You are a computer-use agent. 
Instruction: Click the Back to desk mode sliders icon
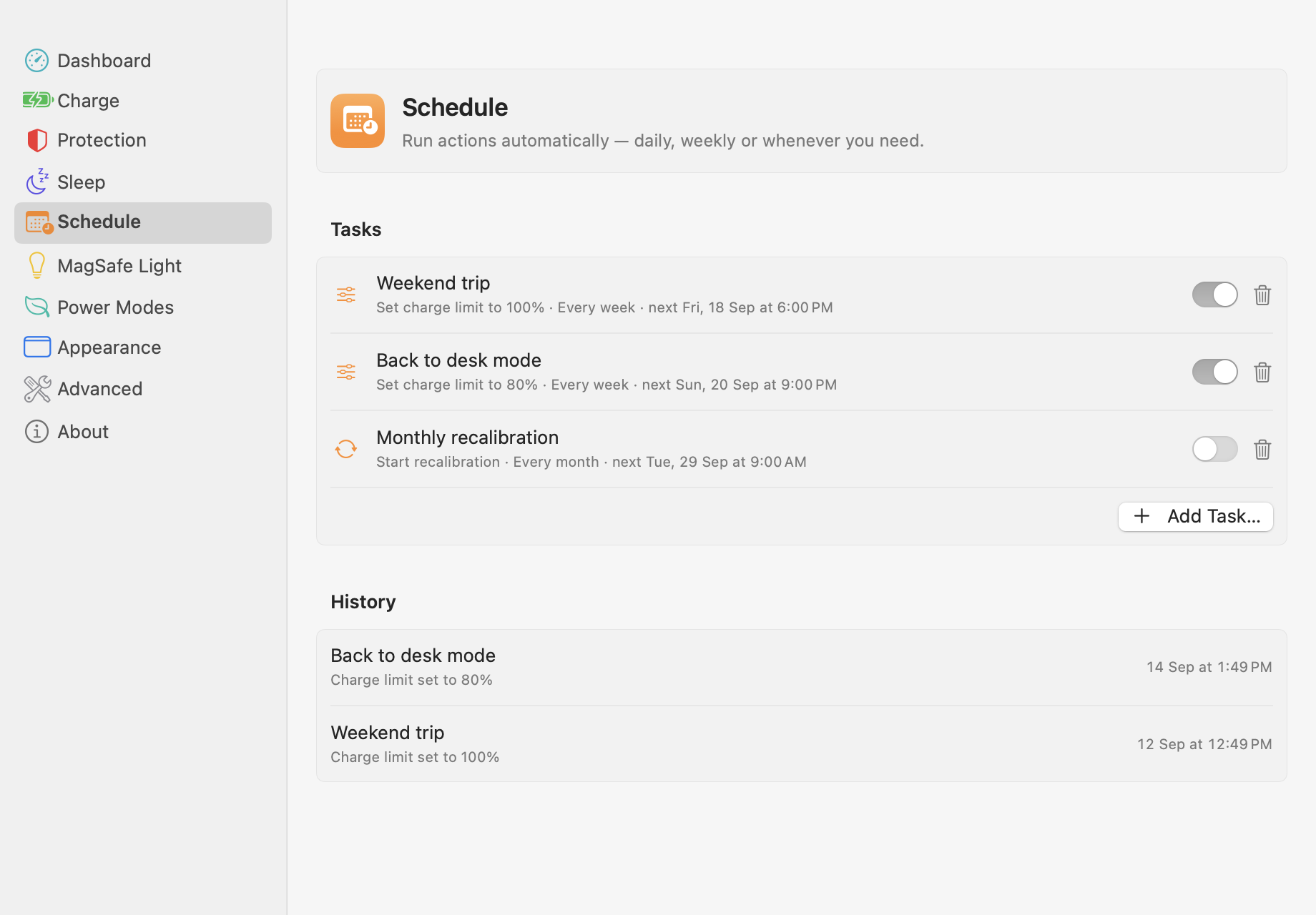point(346,372)
